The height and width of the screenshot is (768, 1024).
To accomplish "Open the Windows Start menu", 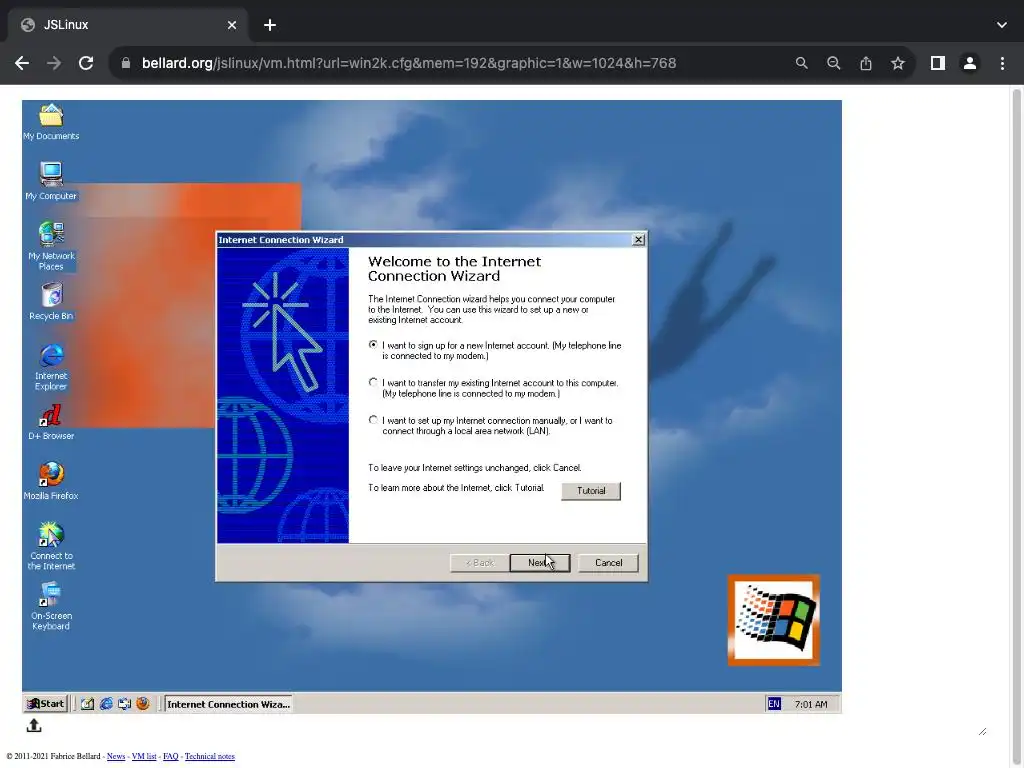I will click(x=46, y=703).
